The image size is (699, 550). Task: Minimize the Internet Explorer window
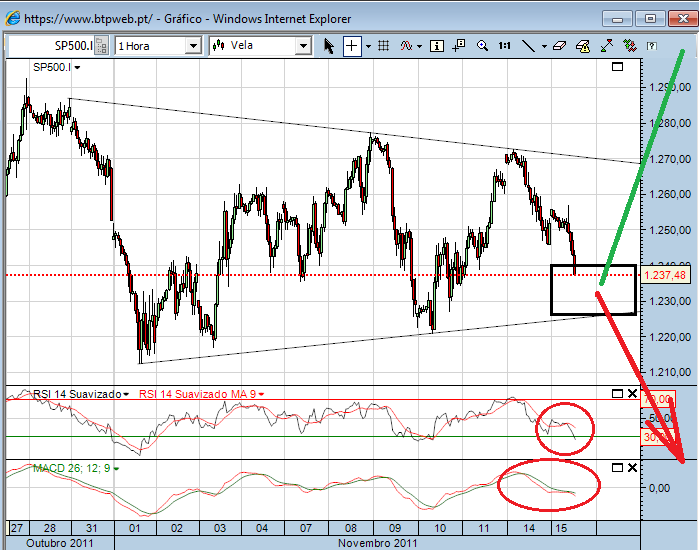coord(617,19)
